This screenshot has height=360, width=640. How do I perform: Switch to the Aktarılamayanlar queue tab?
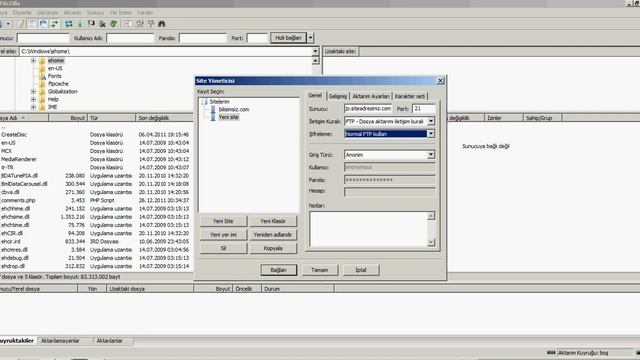[x=60, y=340]
